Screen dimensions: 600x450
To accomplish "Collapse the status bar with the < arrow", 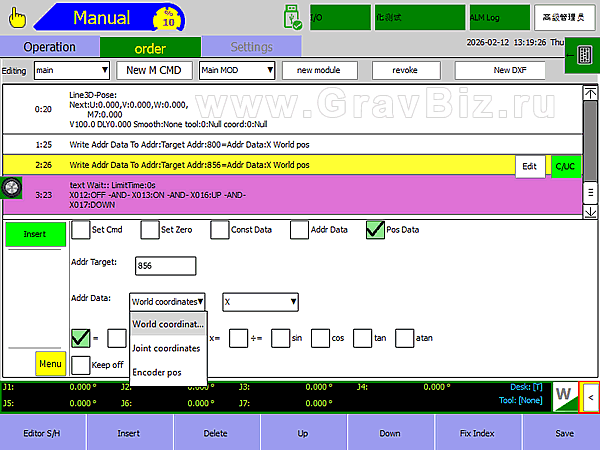I will click(590, 398).
